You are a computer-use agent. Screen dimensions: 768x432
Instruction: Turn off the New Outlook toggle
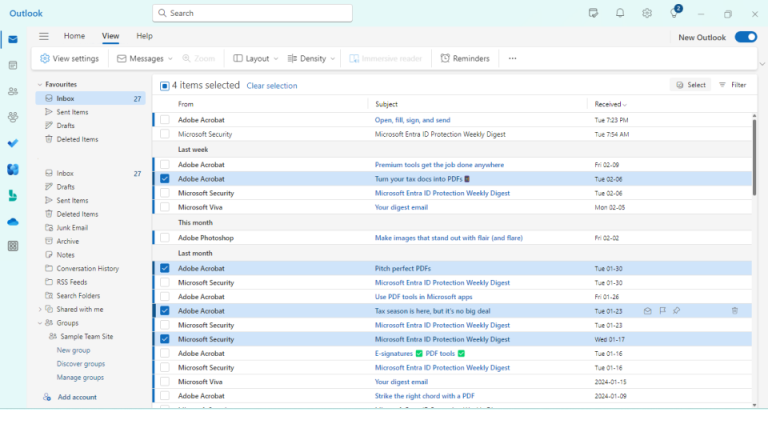(x=745, y=37)
